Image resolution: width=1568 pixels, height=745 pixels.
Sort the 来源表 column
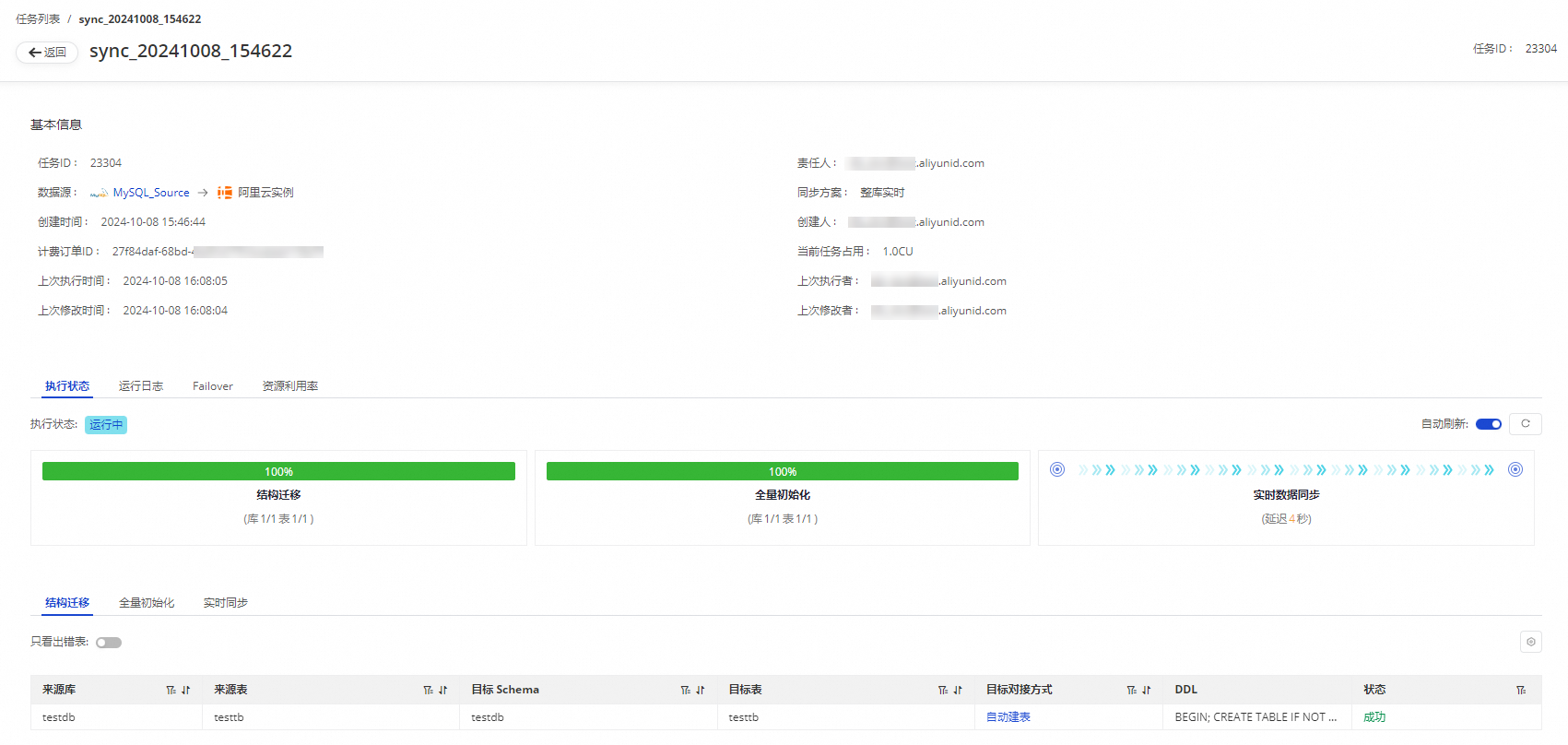[442, 690]
